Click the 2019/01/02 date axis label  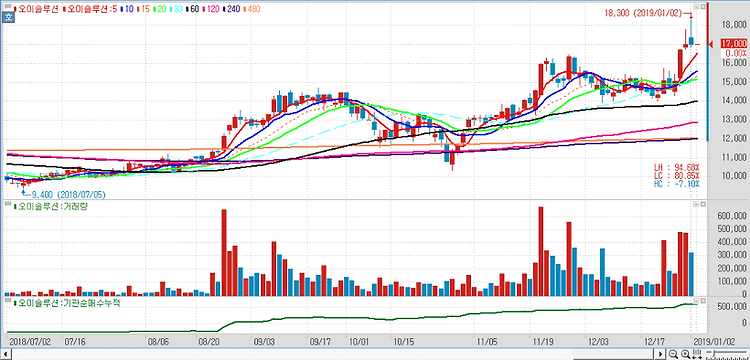(x=715, y=342)
